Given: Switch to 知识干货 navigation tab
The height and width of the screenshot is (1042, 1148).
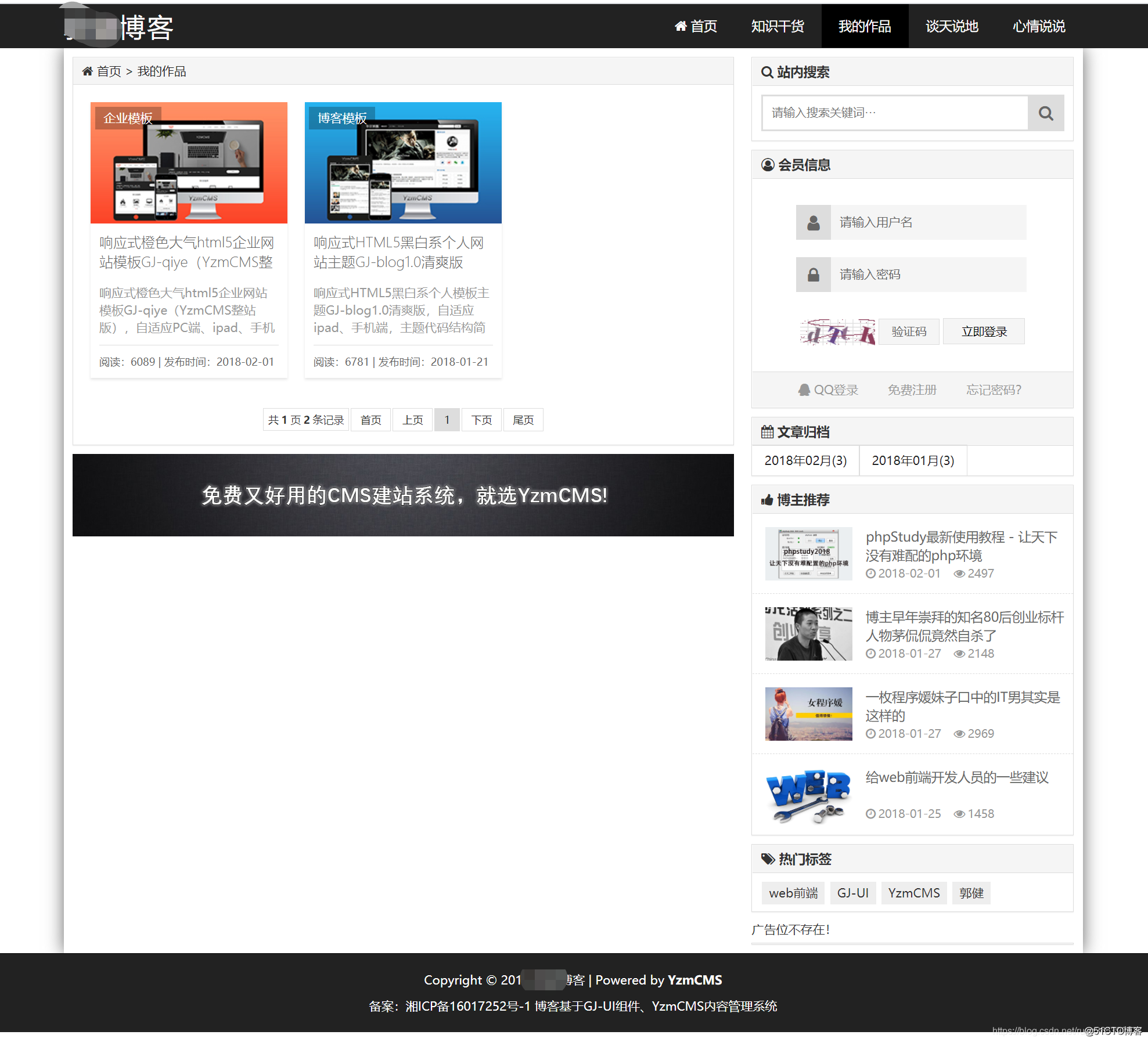Looking at the screenshot, I should pos(777,27).
